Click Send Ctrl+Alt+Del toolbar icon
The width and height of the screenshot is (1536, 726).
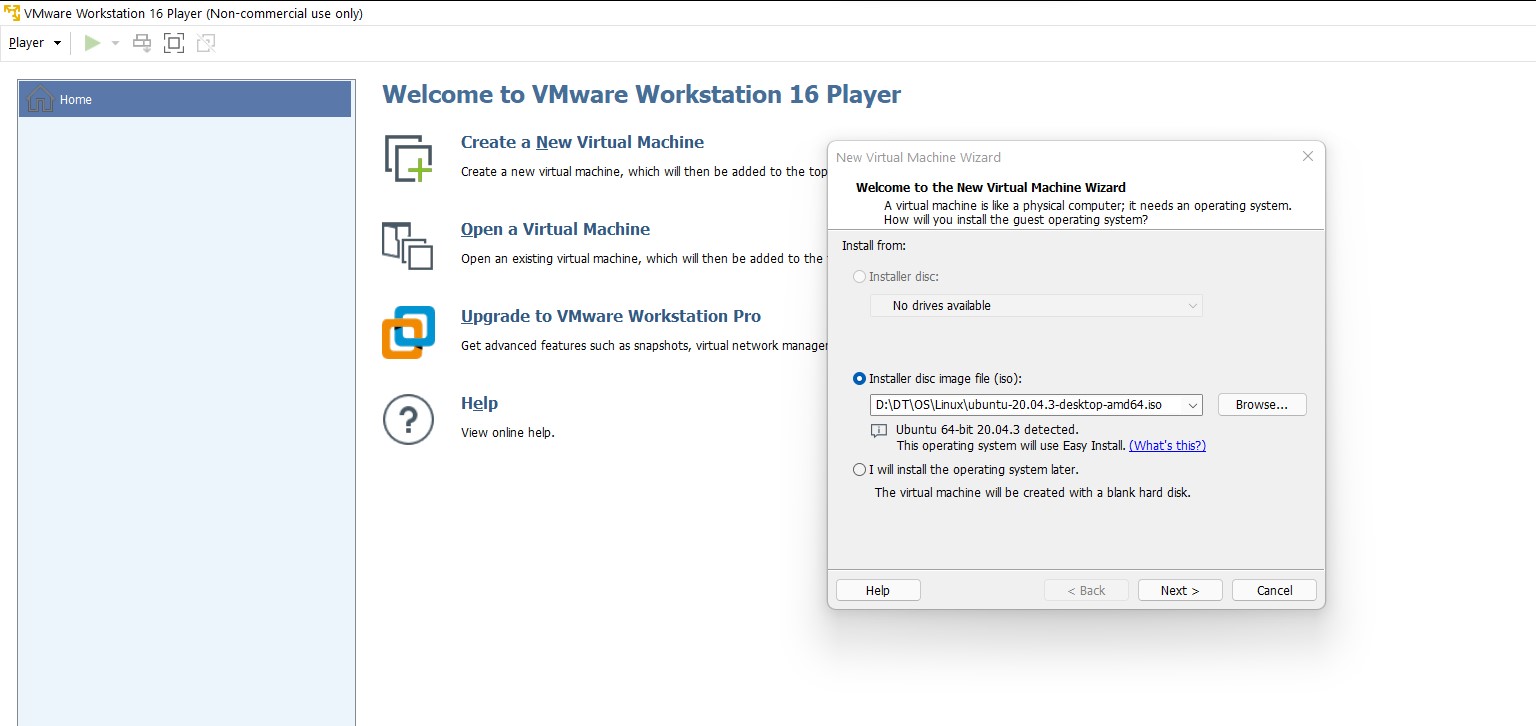(x=143, y=43)
